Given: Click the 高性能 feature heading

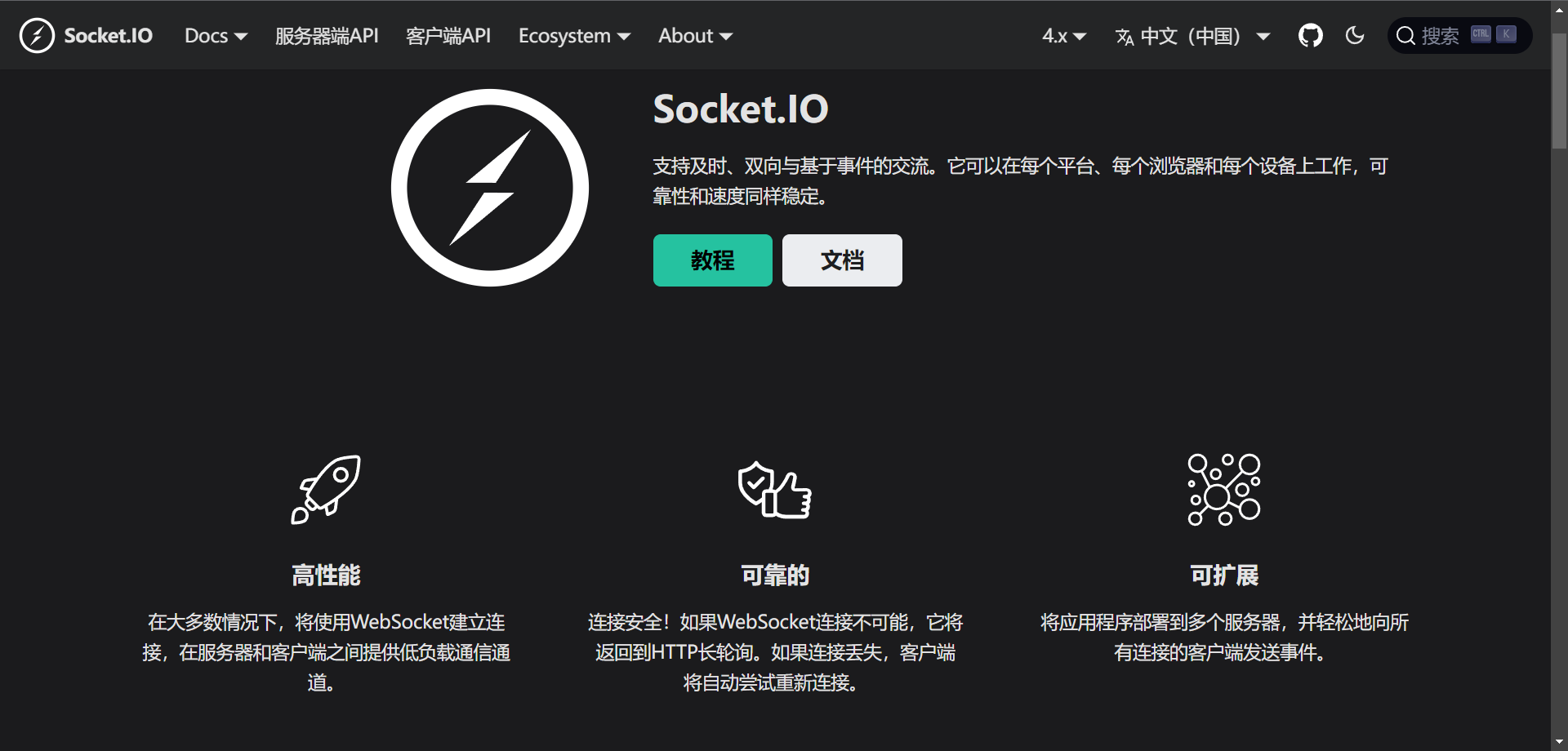Looking at the screenshot, I should (x=326, y=575).
